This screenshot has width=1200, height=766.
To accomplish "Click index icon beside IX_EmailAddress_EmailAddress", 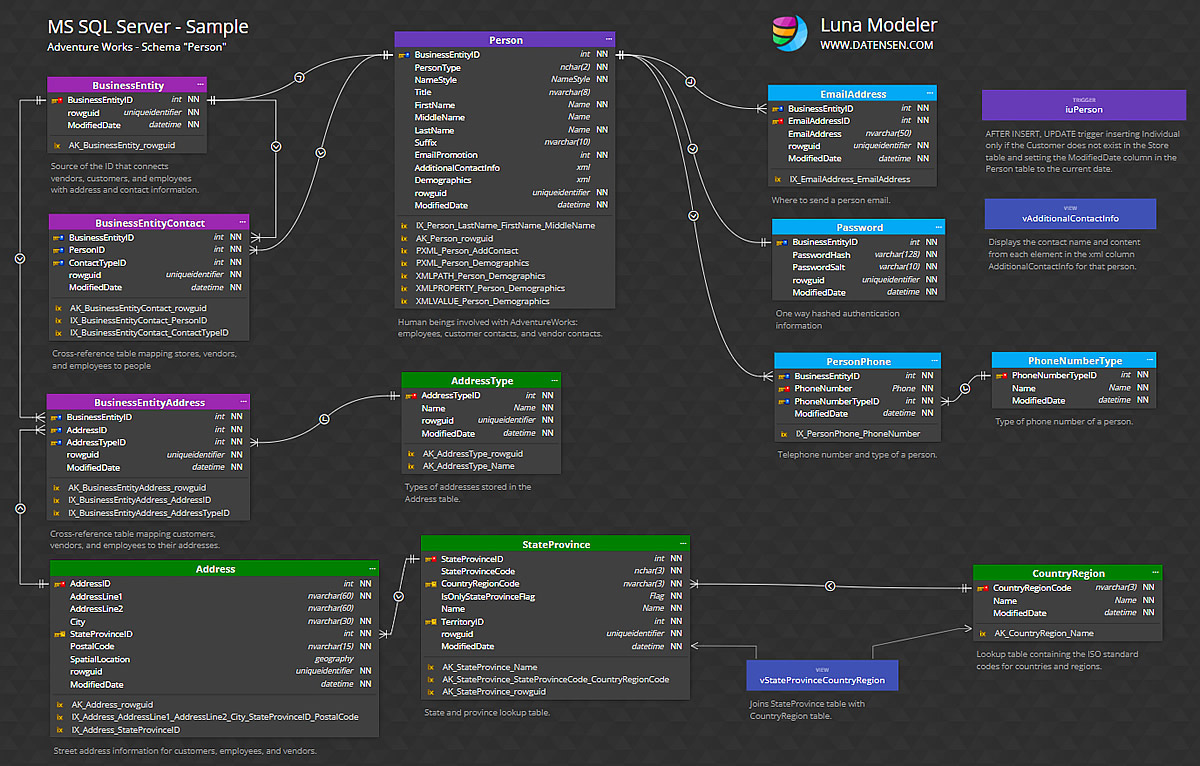I will click(778, 179).
